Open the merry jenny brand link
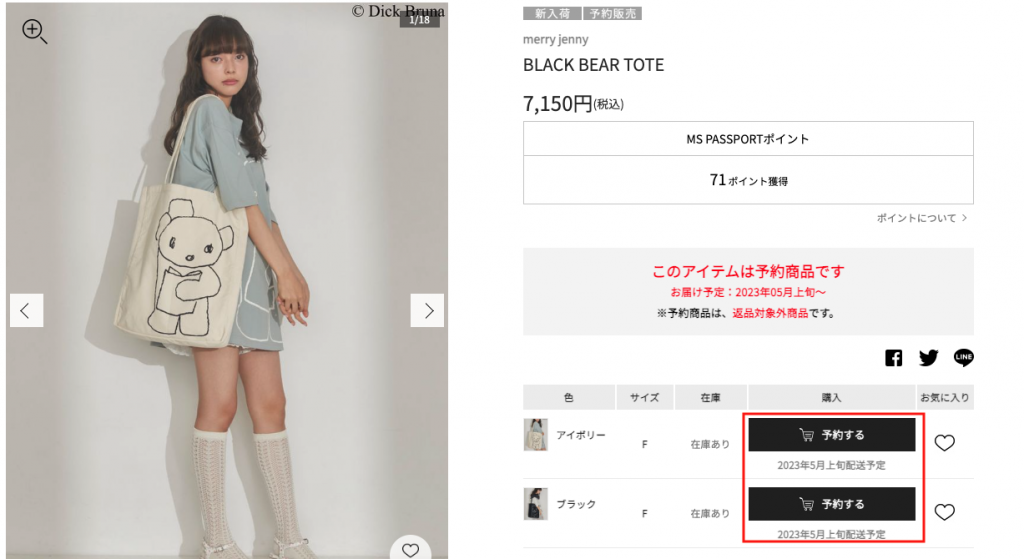The height and width of the screenshot is (559, 1024). [x=555, y=40]
